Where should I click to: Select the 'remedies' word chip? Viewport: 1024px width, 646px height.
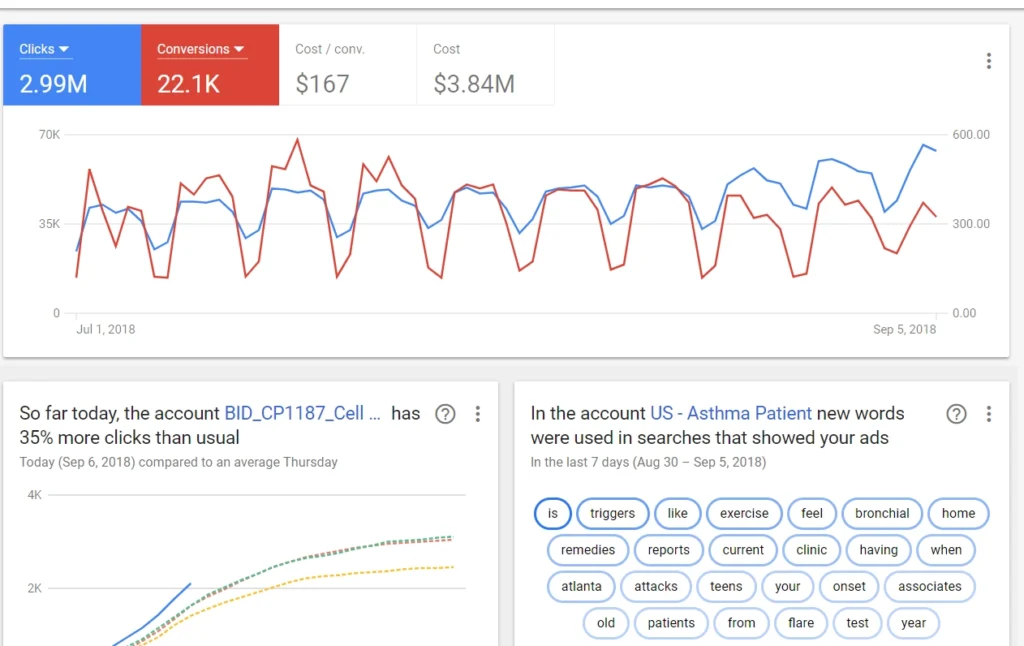588,550
